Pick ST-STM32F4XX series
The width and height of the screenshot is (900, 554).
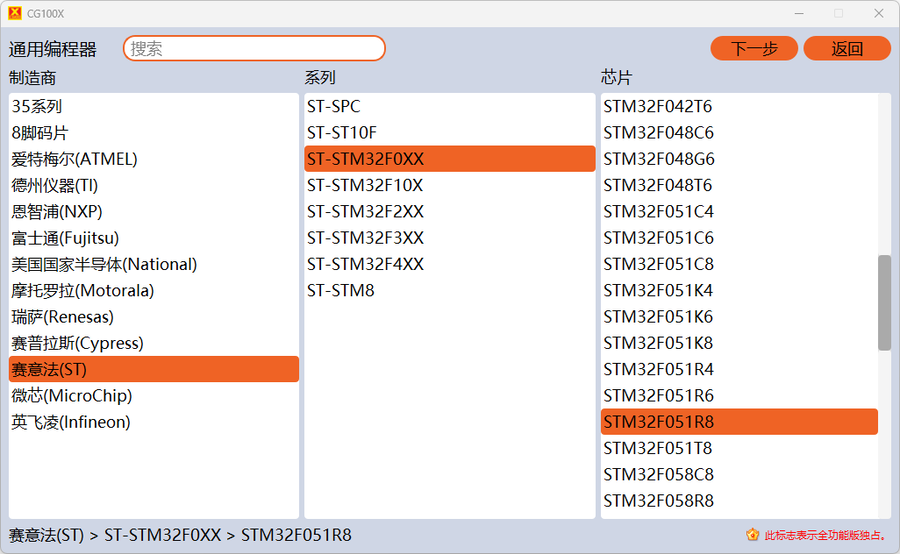pyautogui.click(x=365, y=264)
